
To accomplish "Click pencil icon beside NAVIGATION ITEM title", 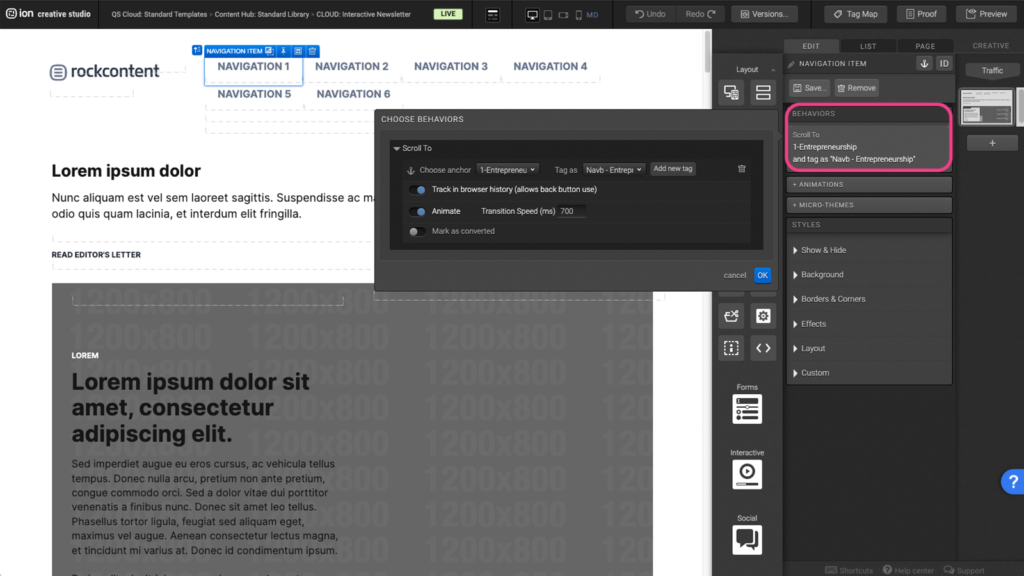I will click(792, 64).
